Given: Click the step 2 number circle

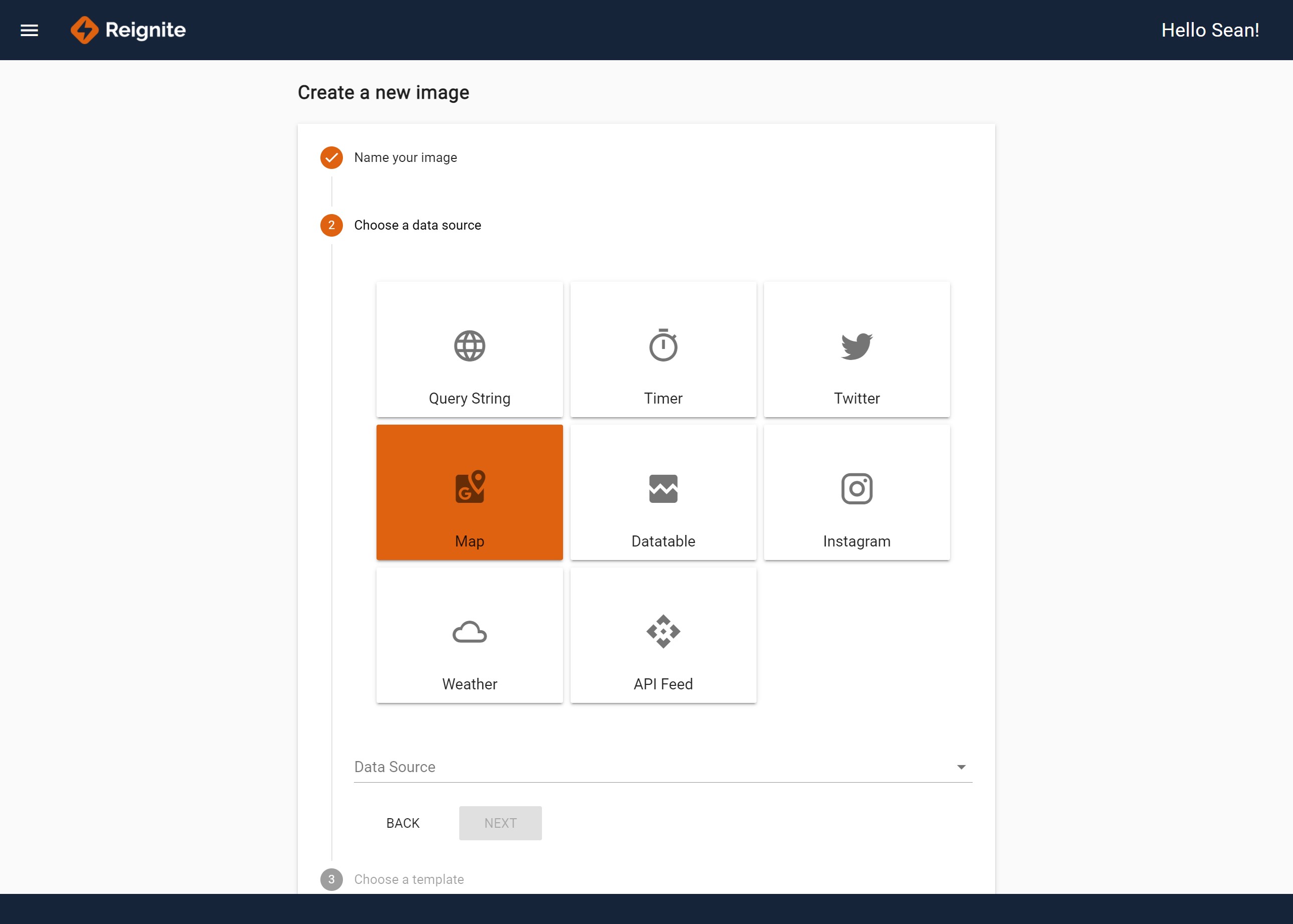Looking at the screenshot, I should coord(331,225).
